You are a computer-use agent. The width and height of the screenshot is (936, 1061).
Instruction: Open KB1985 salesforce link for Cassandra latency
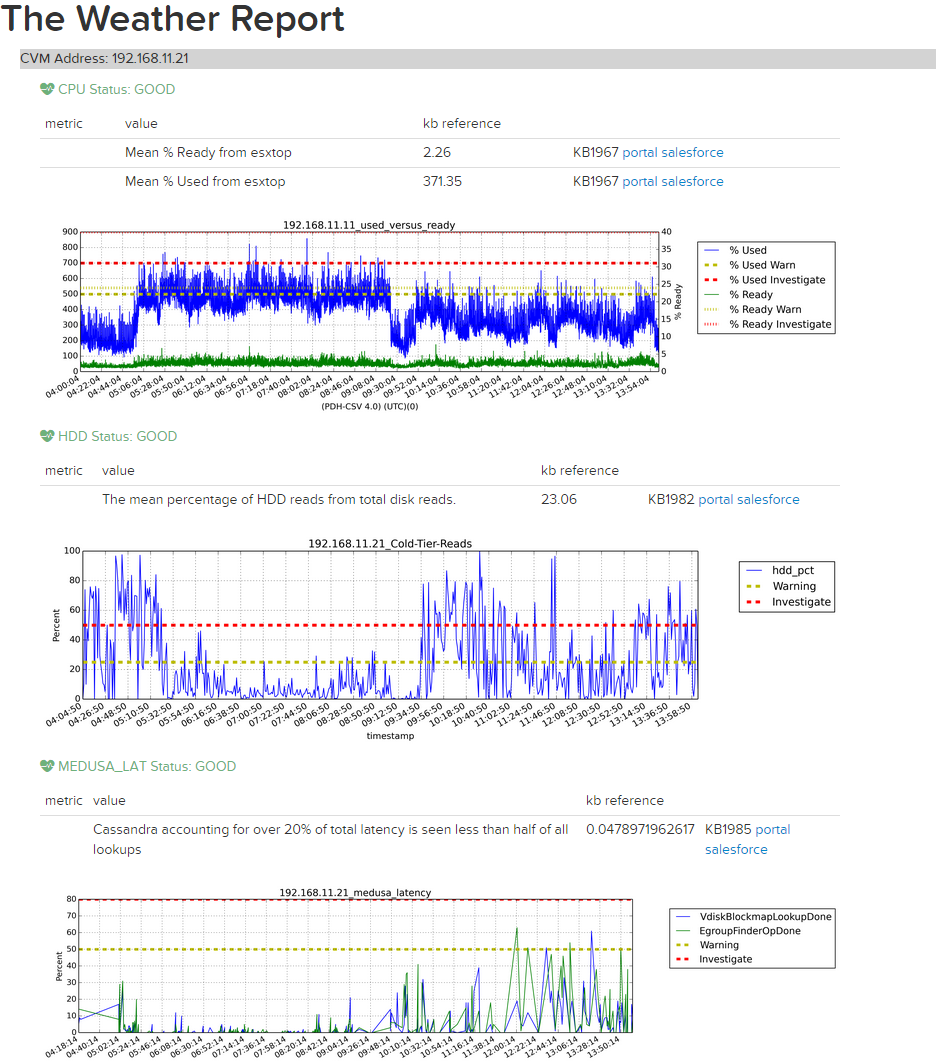[x=736, y=849]
